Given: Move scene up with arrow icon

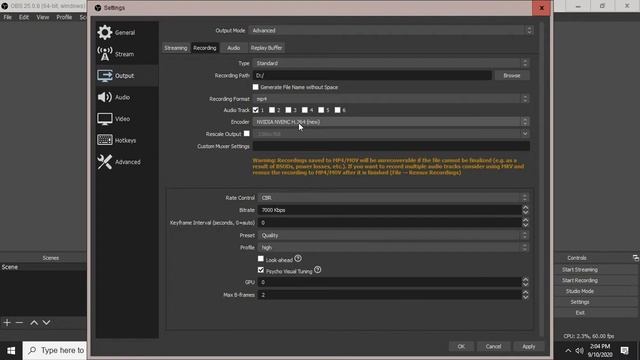Looking at the screenshot, I should click(34, 322).
